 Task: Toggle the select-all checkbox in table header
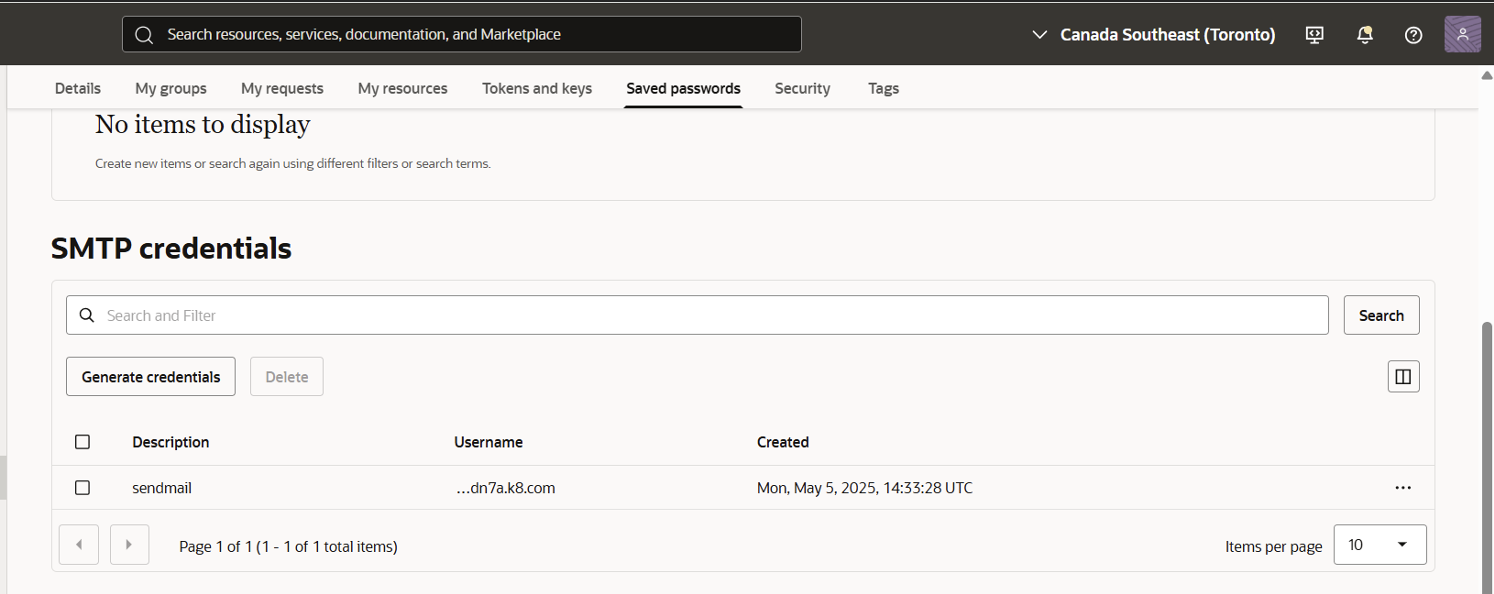point(82,441)
